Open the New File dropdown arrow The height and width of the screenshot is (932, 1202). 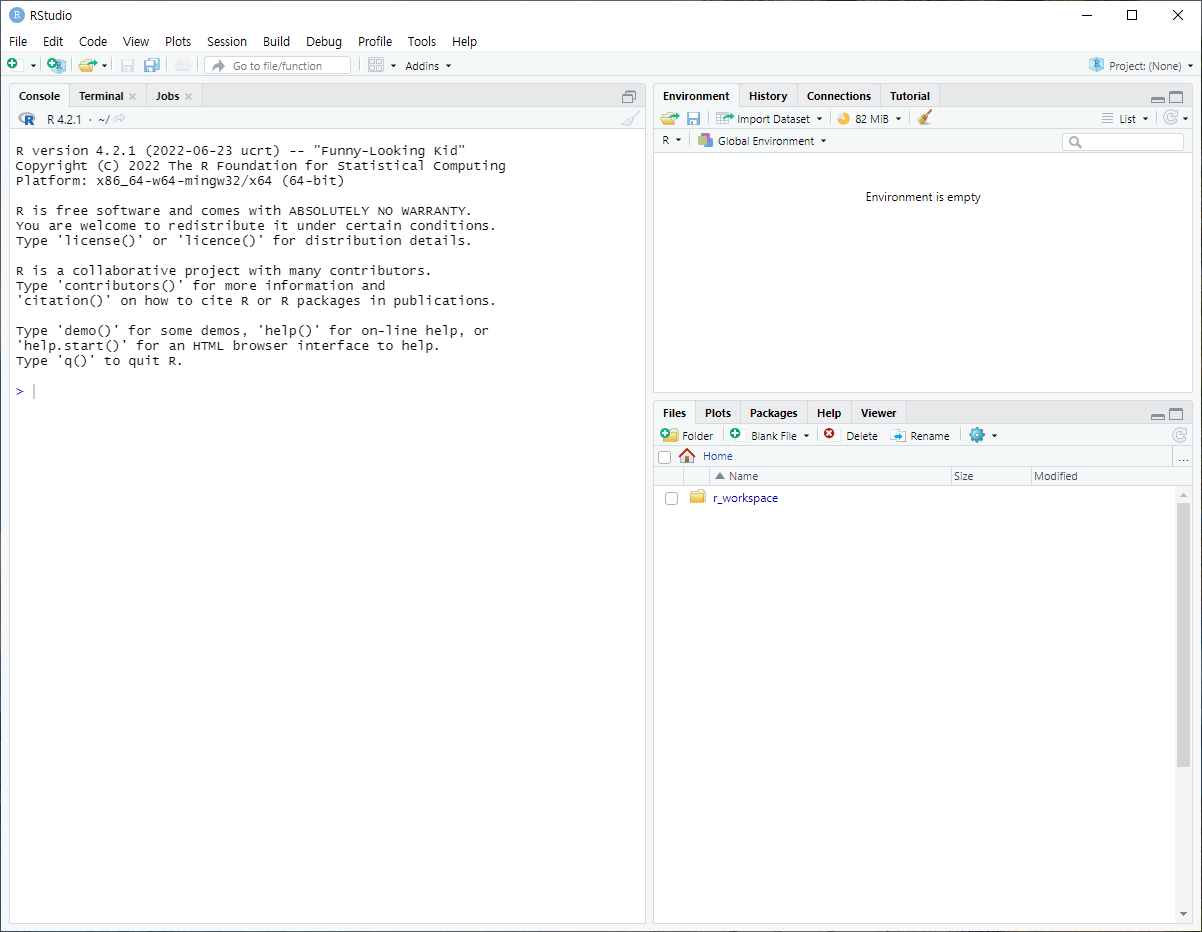pyautogui.click(x=33, y=66)
